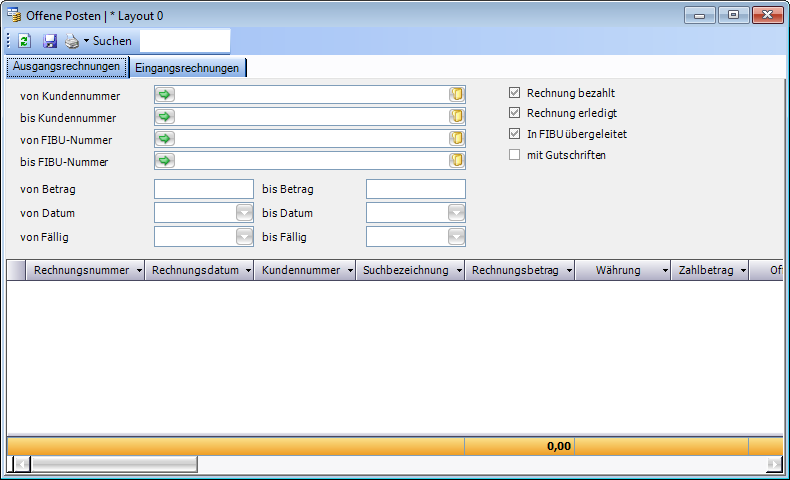This screenshot has height=480, width=790.
Task: Click into the Suchen search field
Action: (184, 41)
